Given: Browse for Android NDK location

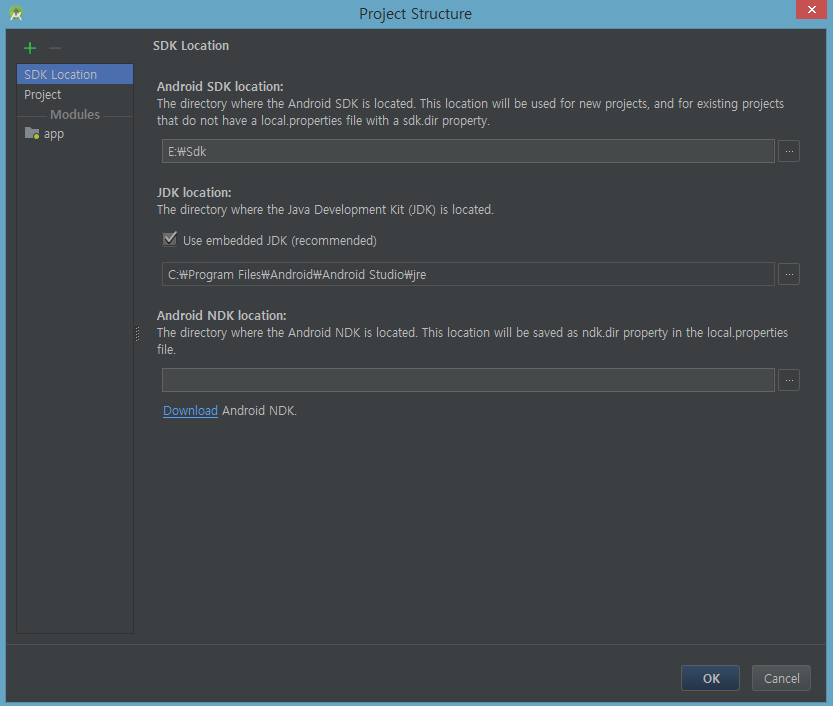Looking at the screenshot, I should pyautogui.click(x=789, y=380).
